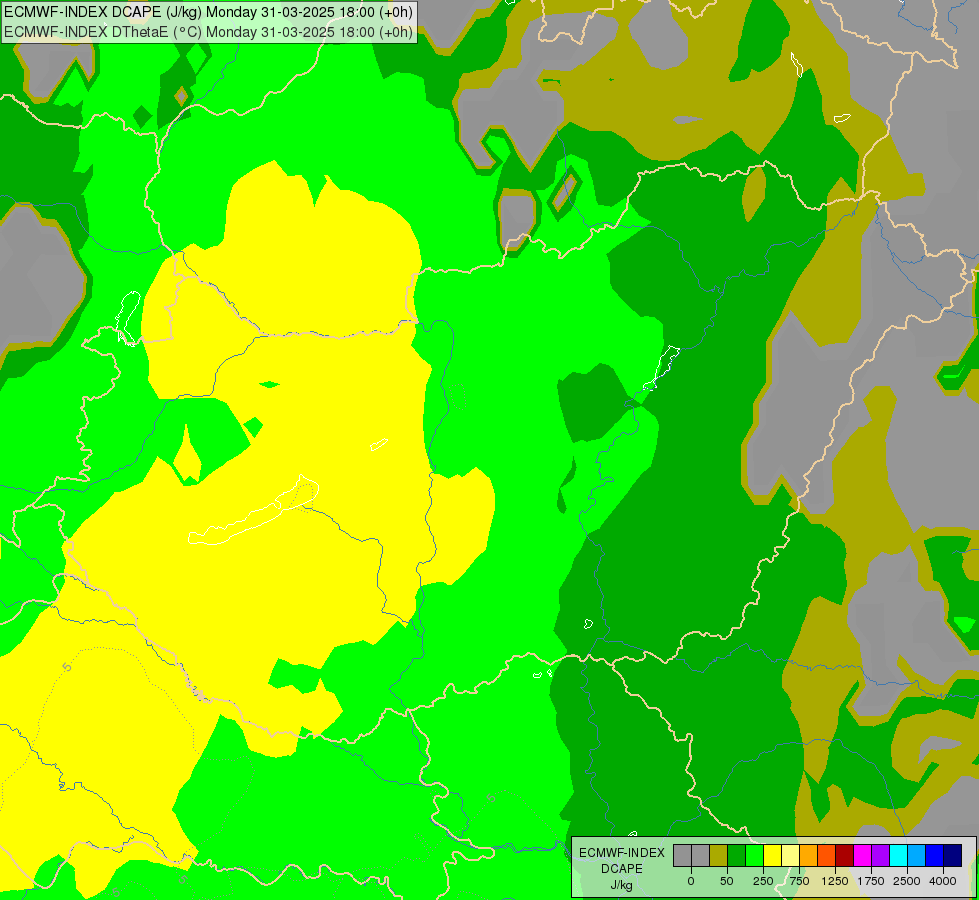979x900 pixels.
Task: Click the 750 value on the legend scale
Action: pos(799,881)
